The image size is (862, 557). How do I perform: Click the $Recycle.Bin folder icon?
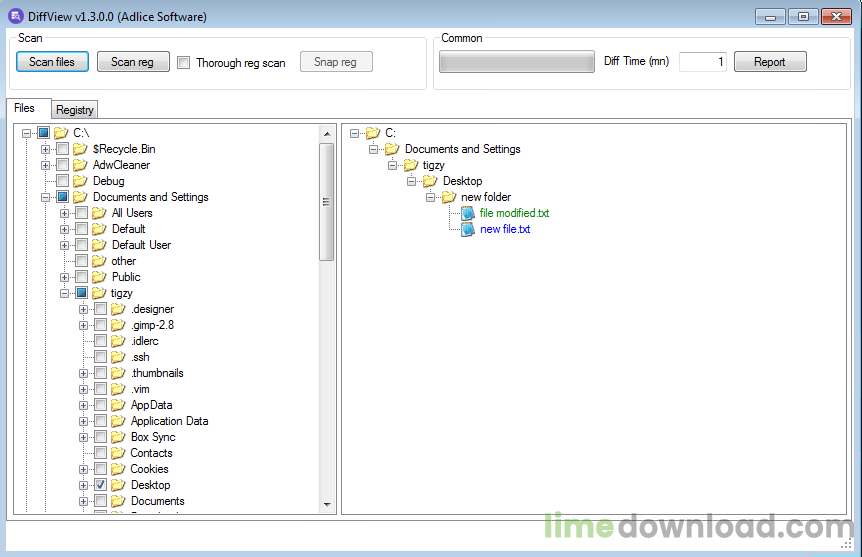tap(80, 149)
